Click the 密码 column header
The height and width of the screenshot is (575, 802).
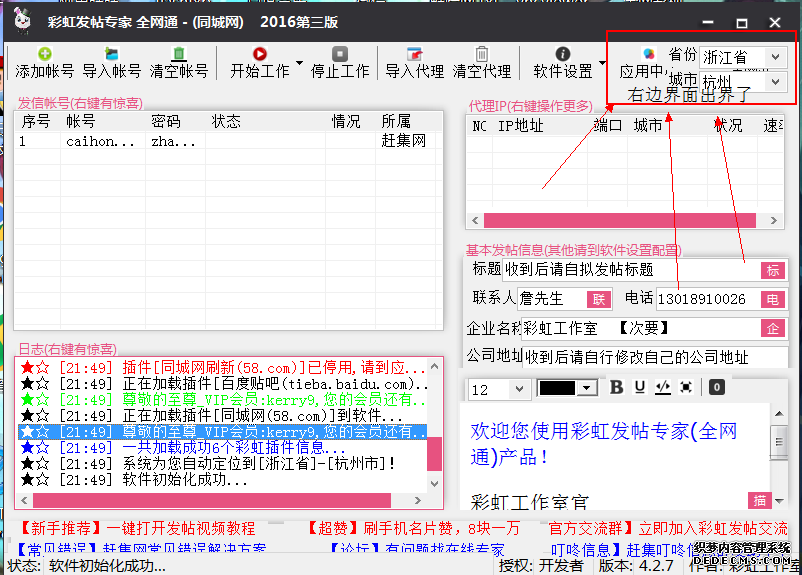pos(165,122)
